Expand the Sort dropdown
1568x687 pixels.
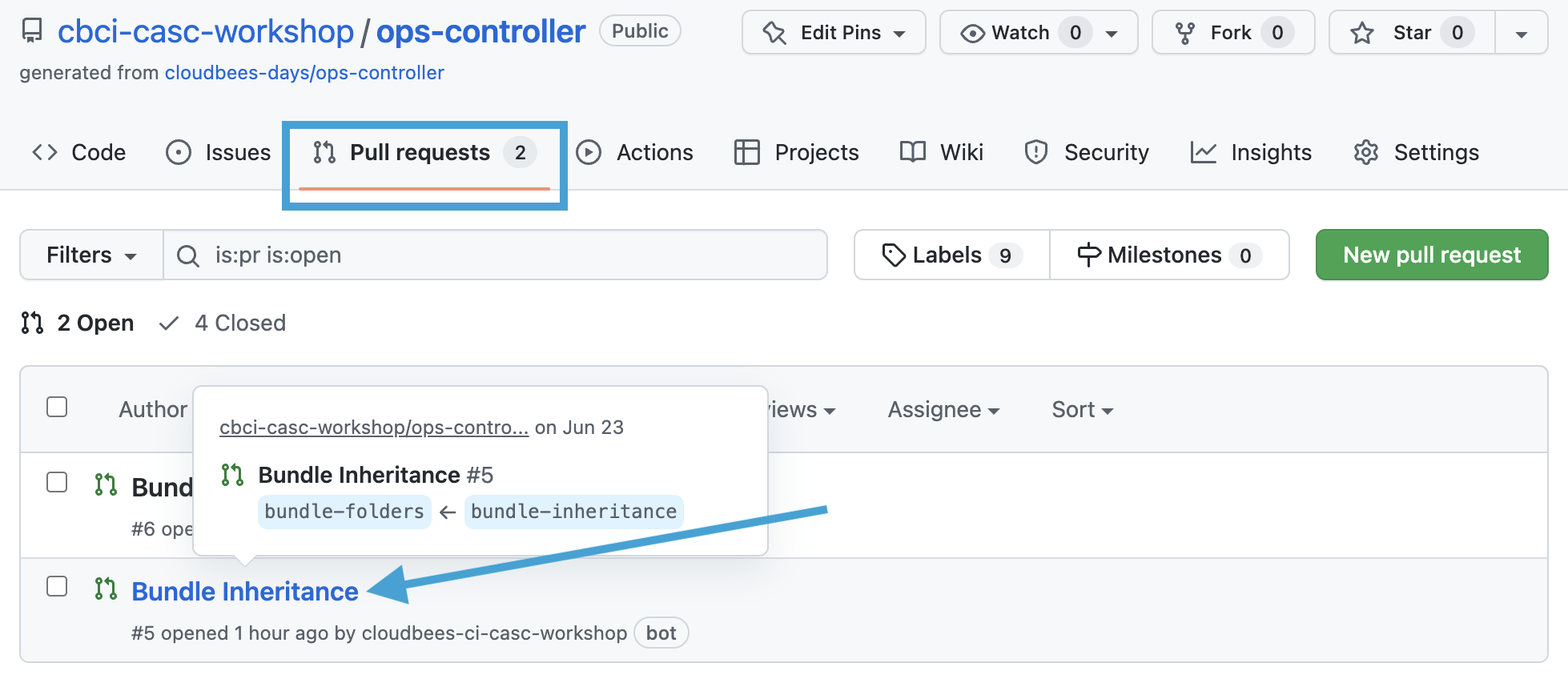[x=1082, y=410]
